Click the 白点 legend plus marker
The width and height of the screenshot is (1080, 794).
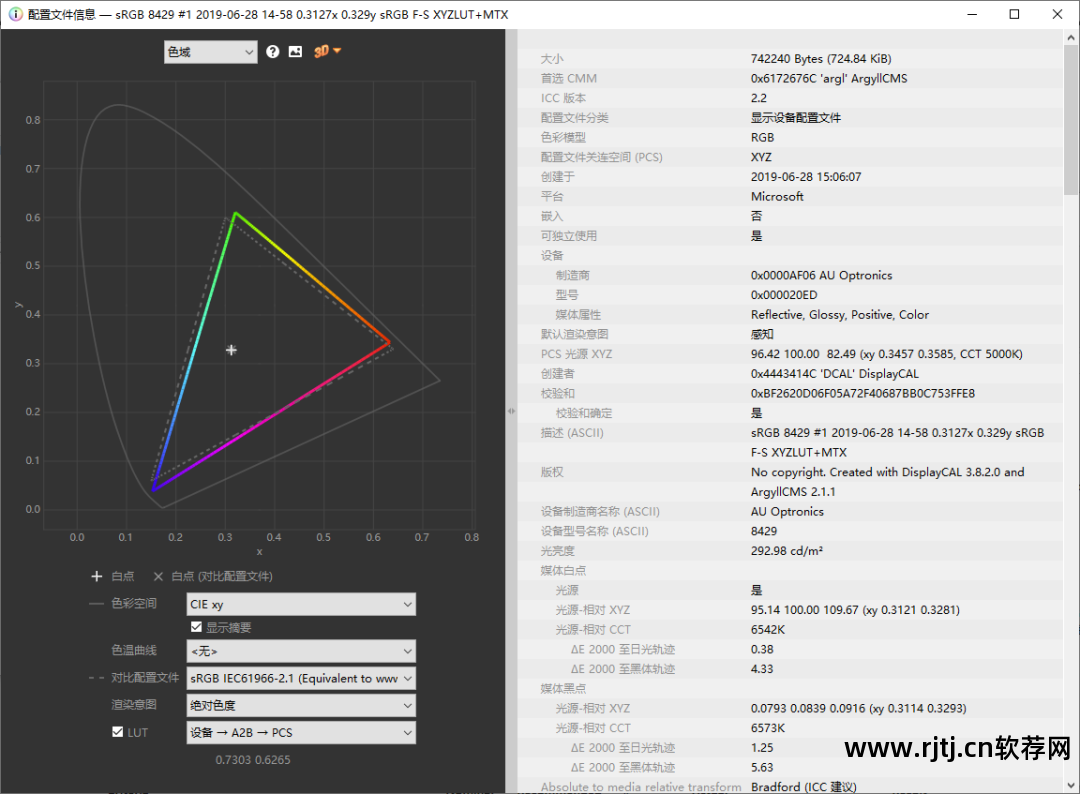click(x=96, y=576)
